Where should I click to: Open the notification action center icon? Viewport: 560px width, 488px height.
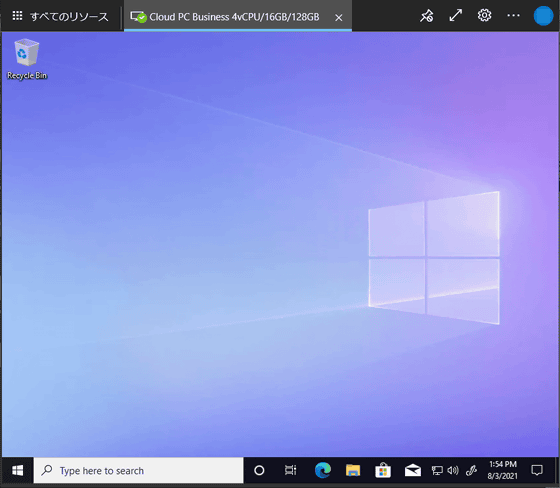pyautogui.click(x=537, y=470)
